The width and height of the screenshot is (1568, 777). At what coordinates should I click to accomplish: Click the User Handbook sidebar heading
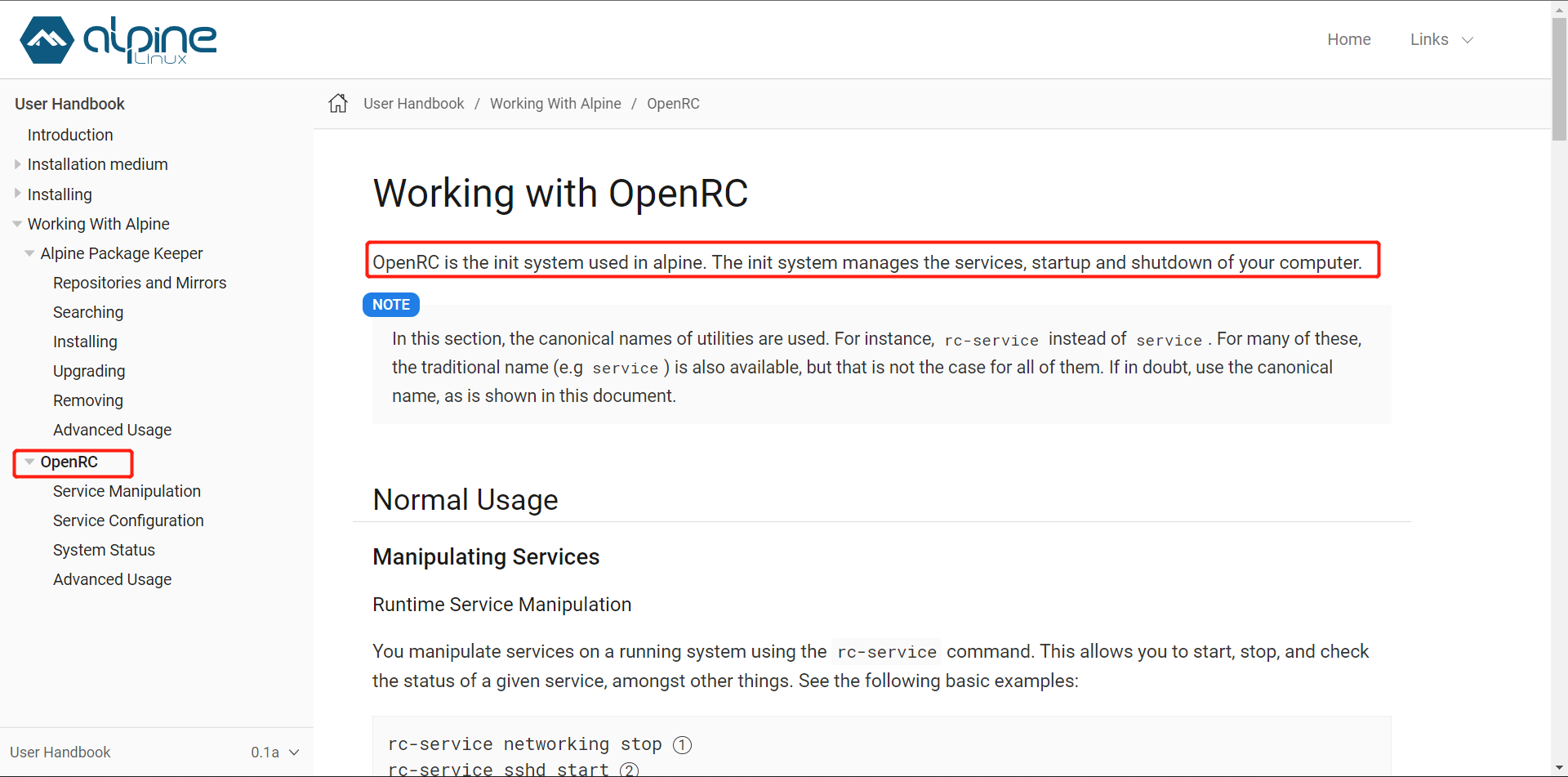tap(69, 104)
